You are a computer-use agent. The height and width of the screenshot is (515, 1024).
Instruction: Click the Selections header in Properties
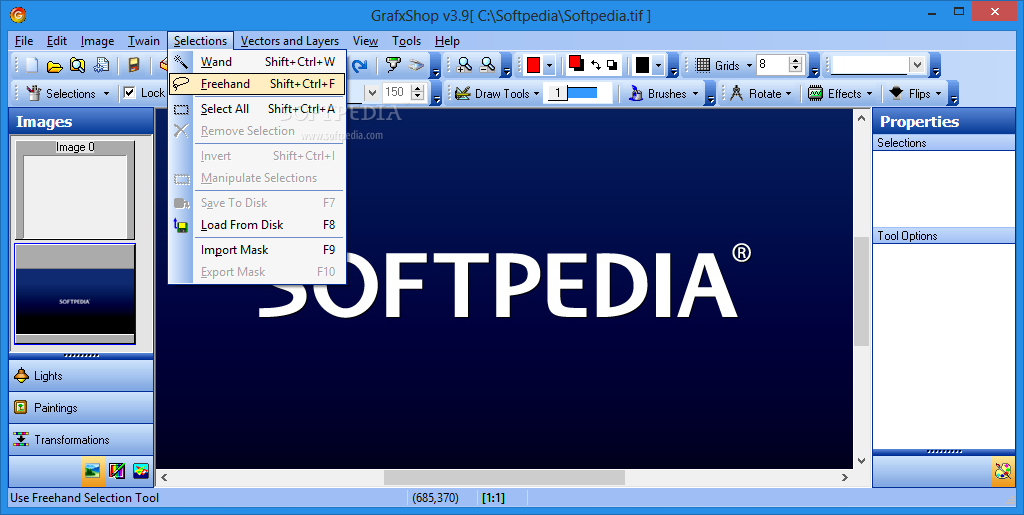tap(944, 142)
